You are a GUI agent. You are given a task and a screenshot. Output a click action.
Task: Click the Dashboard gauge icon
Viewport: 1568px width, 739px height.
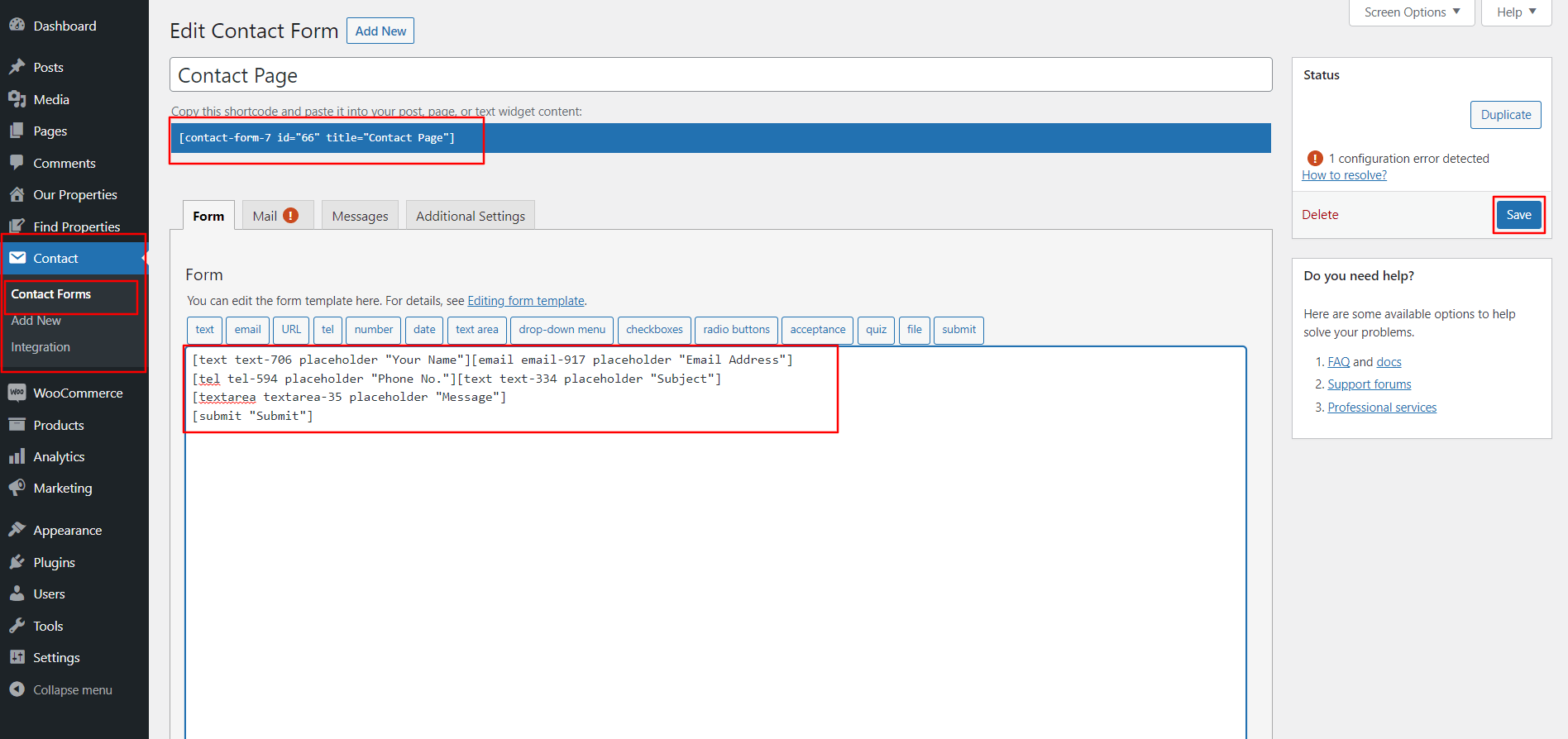point(17,26)
